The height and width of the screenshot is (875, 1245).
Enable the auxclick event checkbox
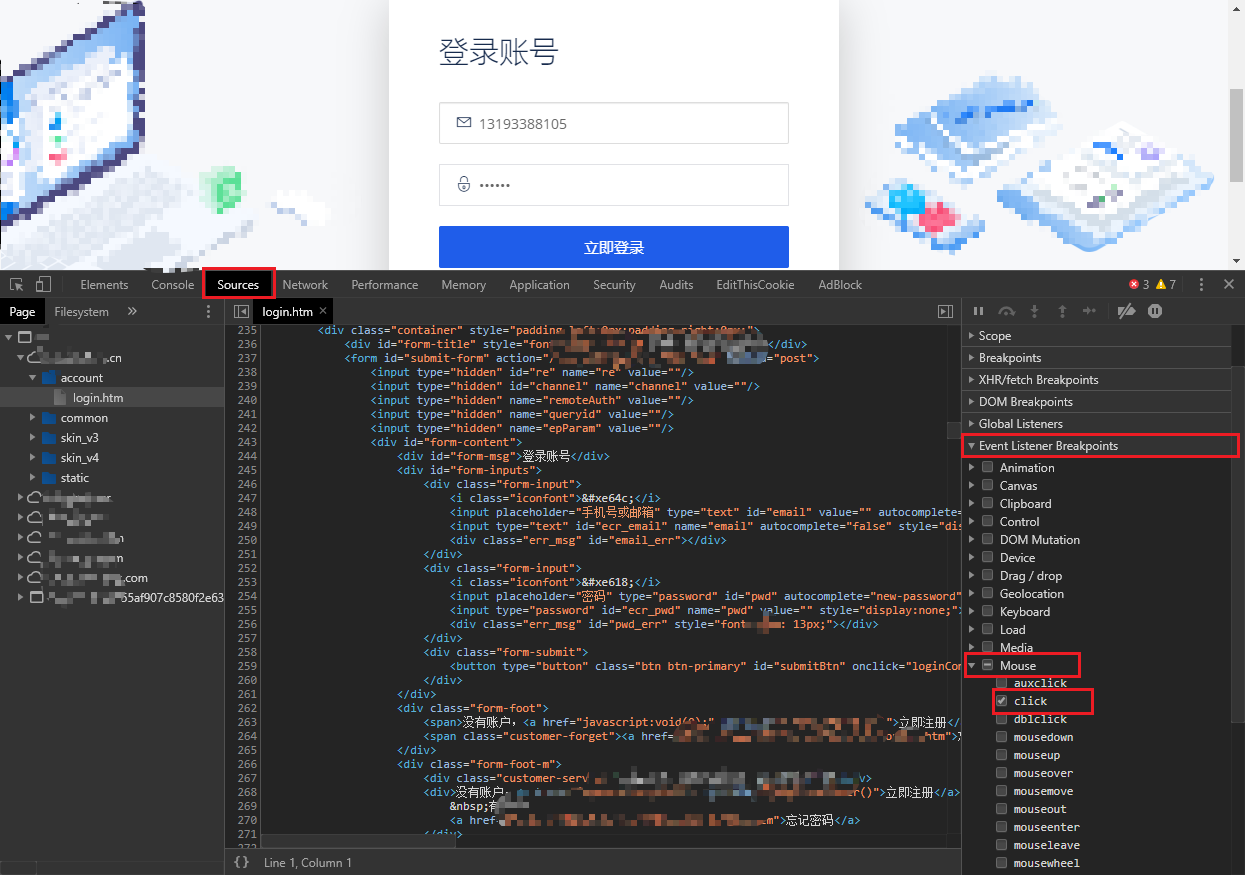[1002, 683]
